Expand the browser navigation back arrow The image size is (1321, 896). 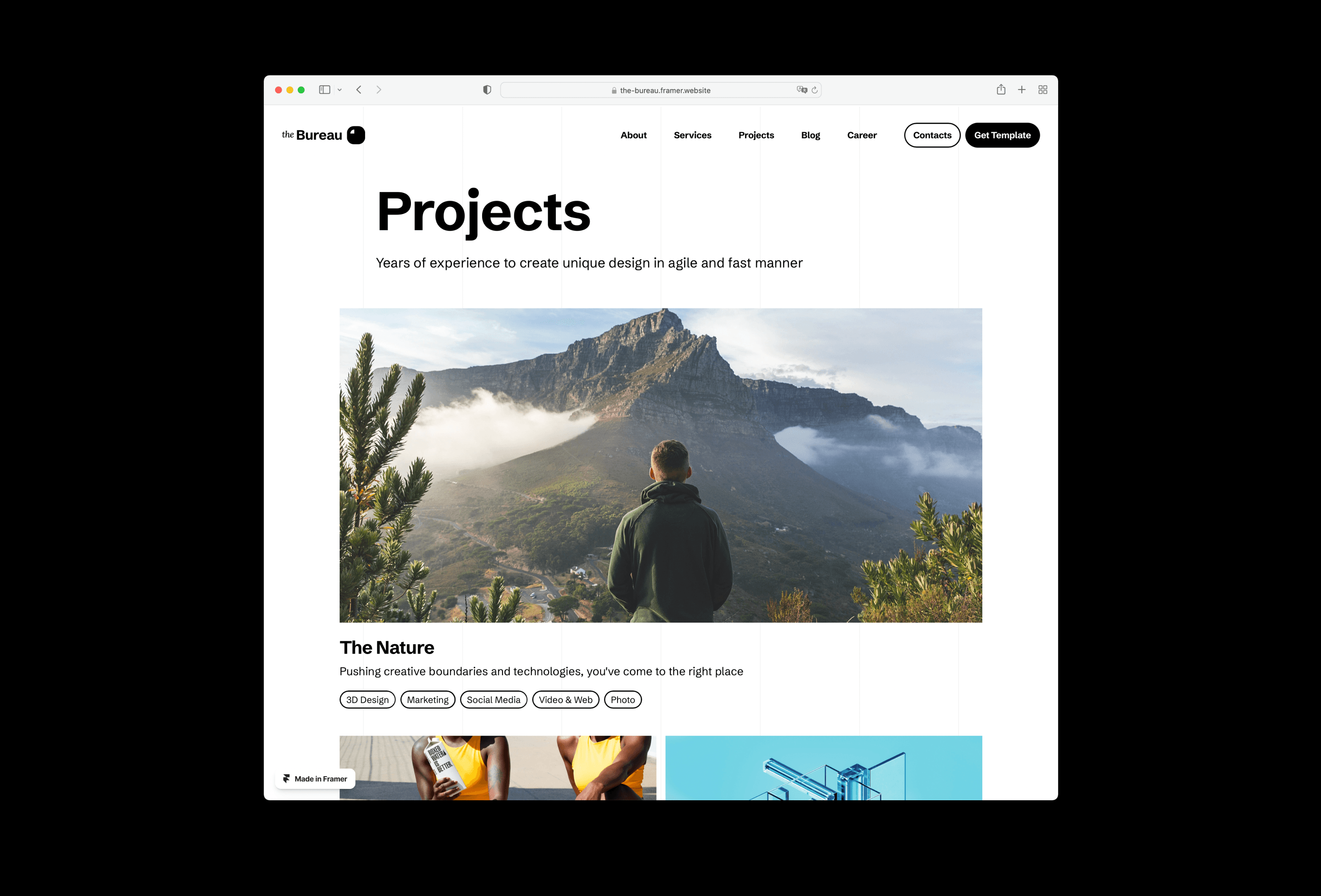click(x=359, y=89)
